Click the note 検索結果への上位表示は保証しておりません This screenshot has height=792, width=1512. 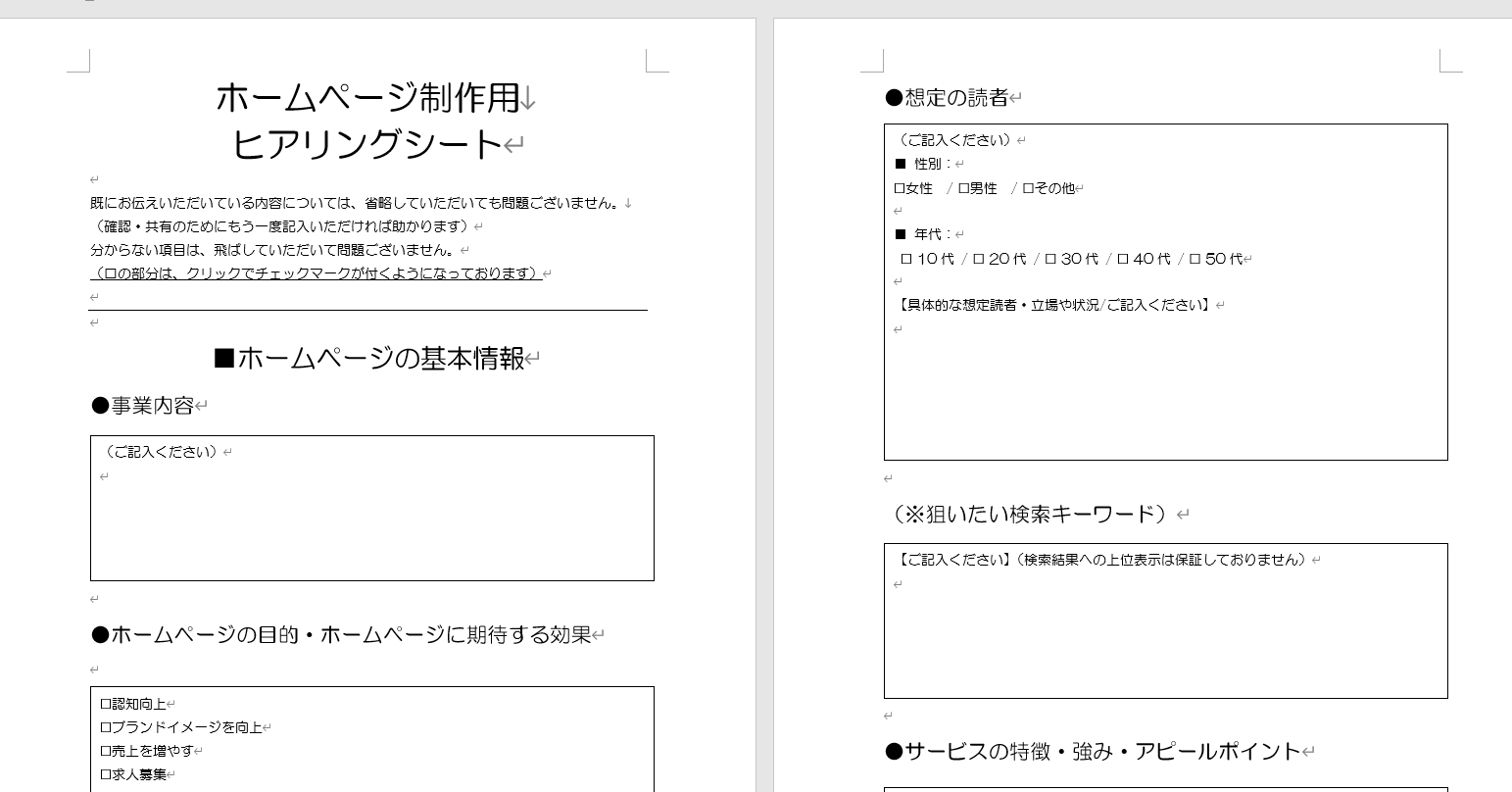(x=1160, y=560)
